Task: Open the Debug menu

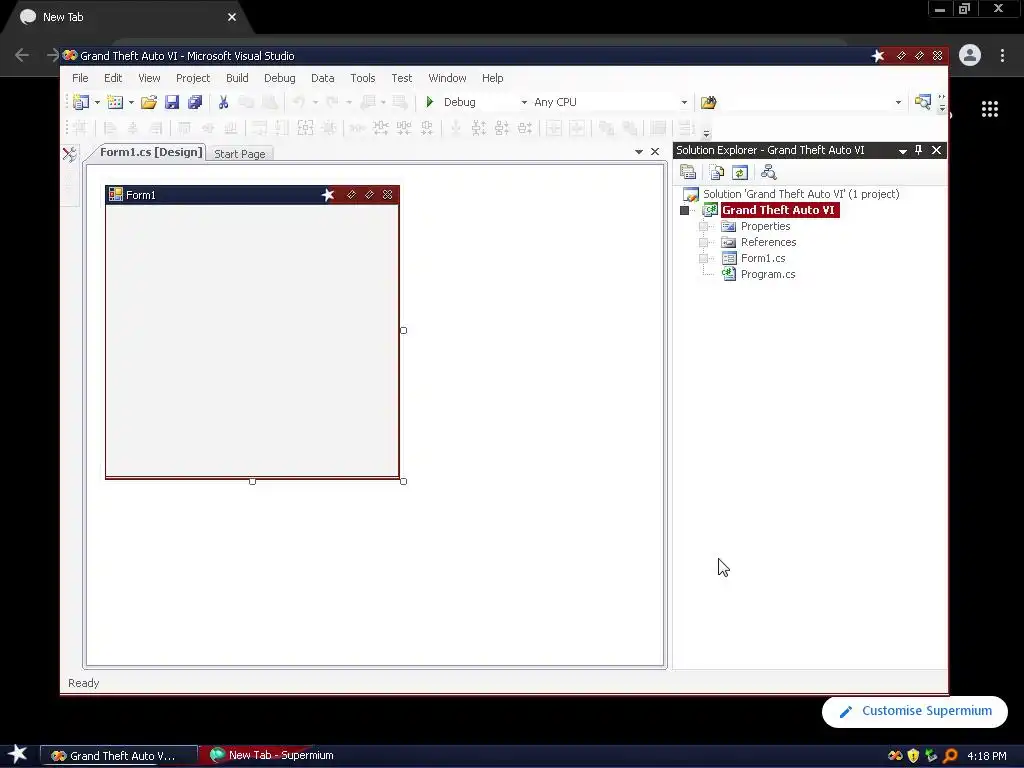Action: click(280, 78)
